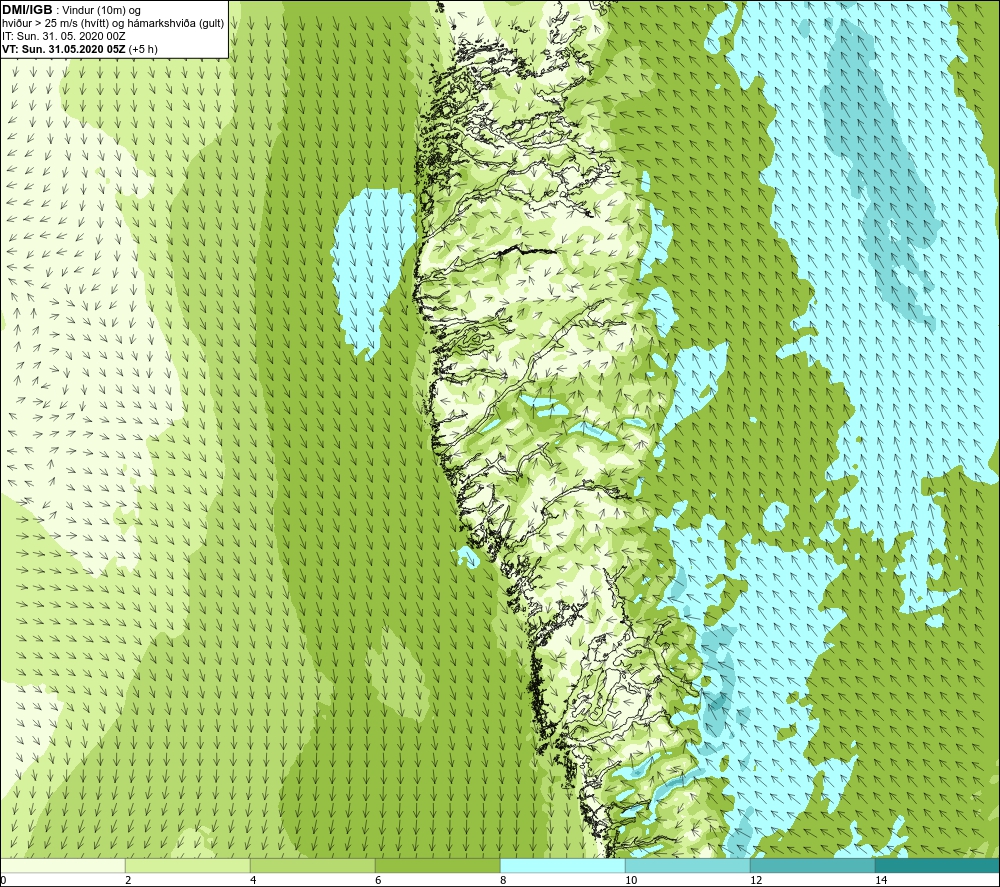The width and height of the screenshot is (1000, 887).
Task: Click the 'hviður > 25 m/s' legend line
Action: pos(114,24)
